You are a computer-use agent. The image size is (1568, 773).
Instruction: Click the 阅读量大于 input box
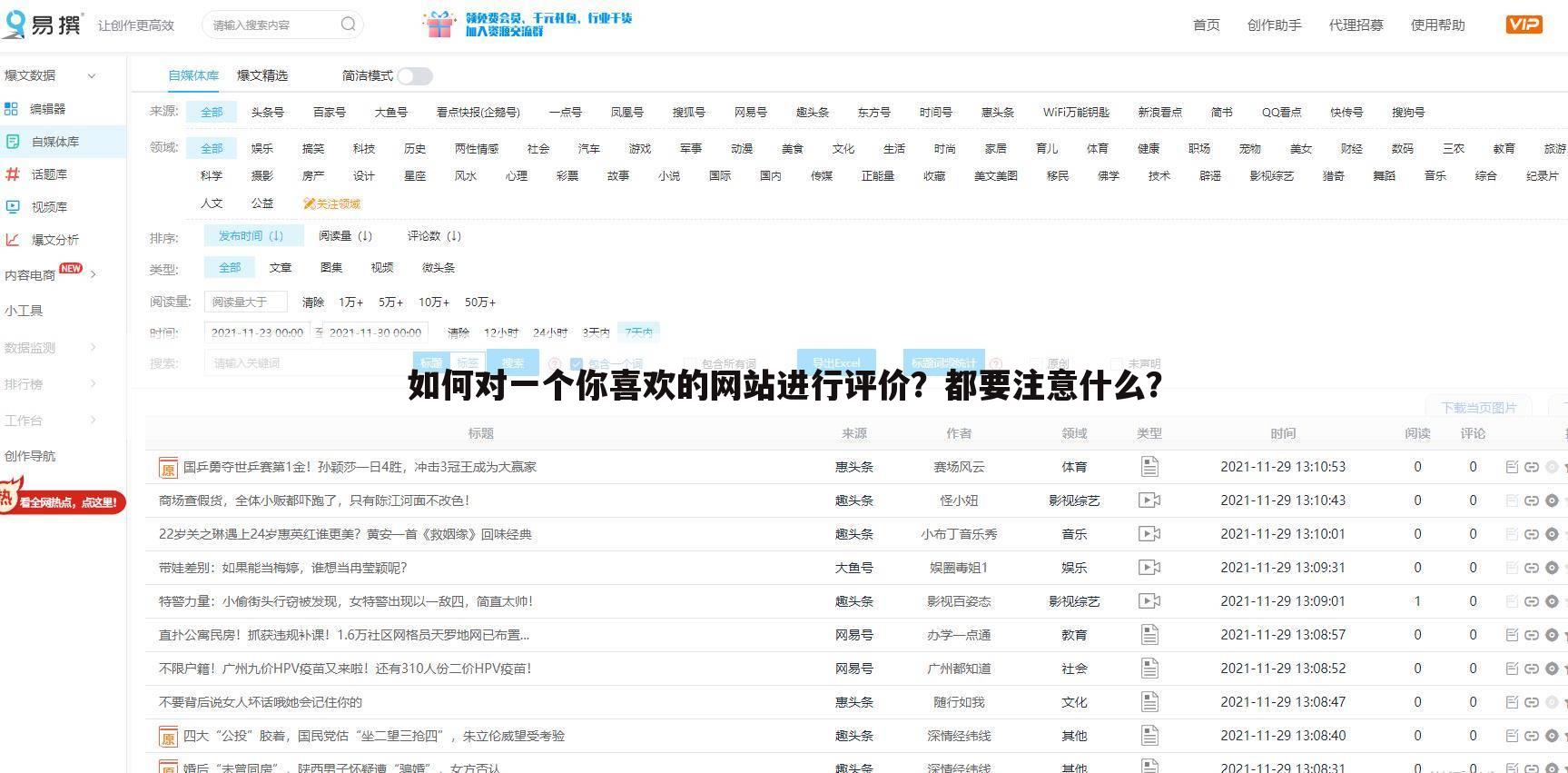(x=246, y=302)
